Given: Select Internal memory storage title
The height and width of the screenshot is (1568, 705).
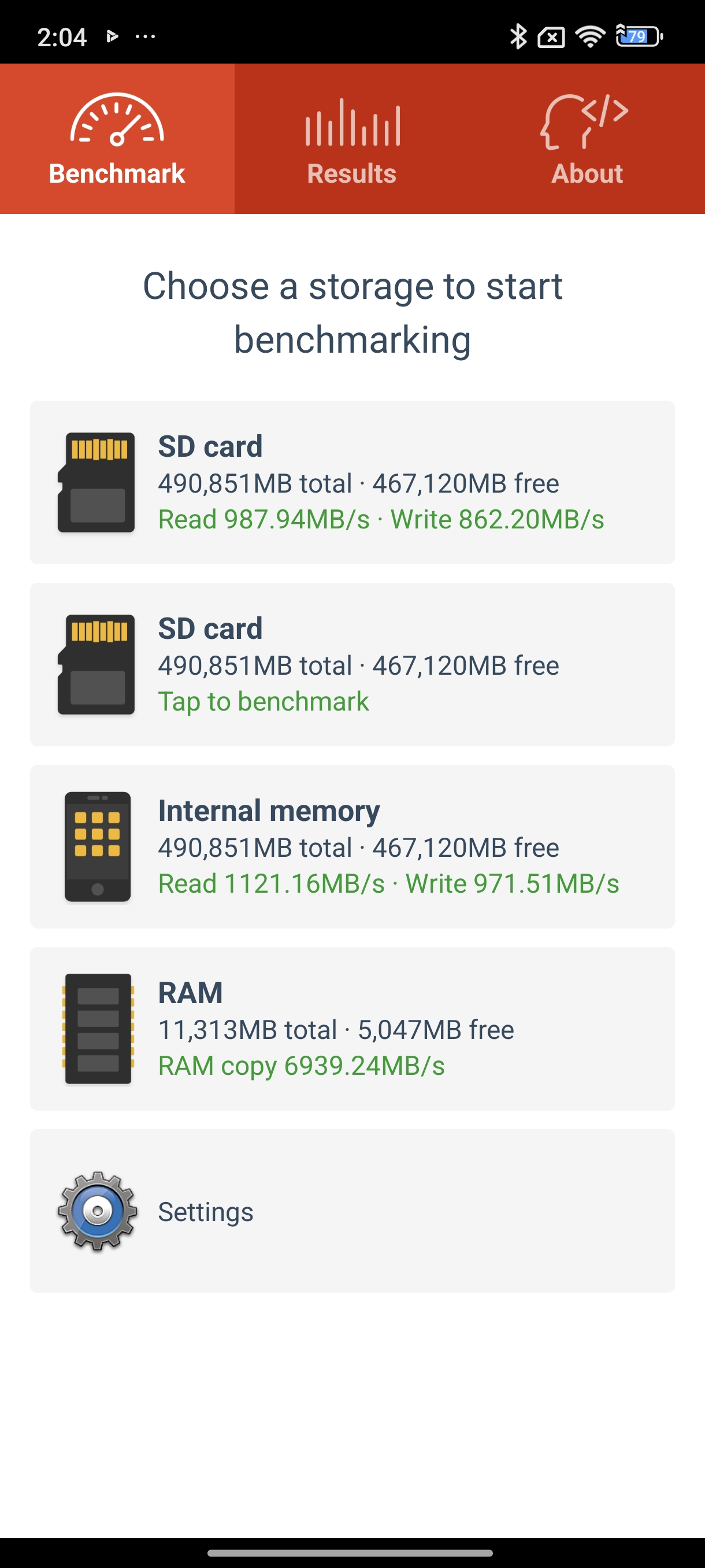Looking at the screenshot, I should 269,810.
